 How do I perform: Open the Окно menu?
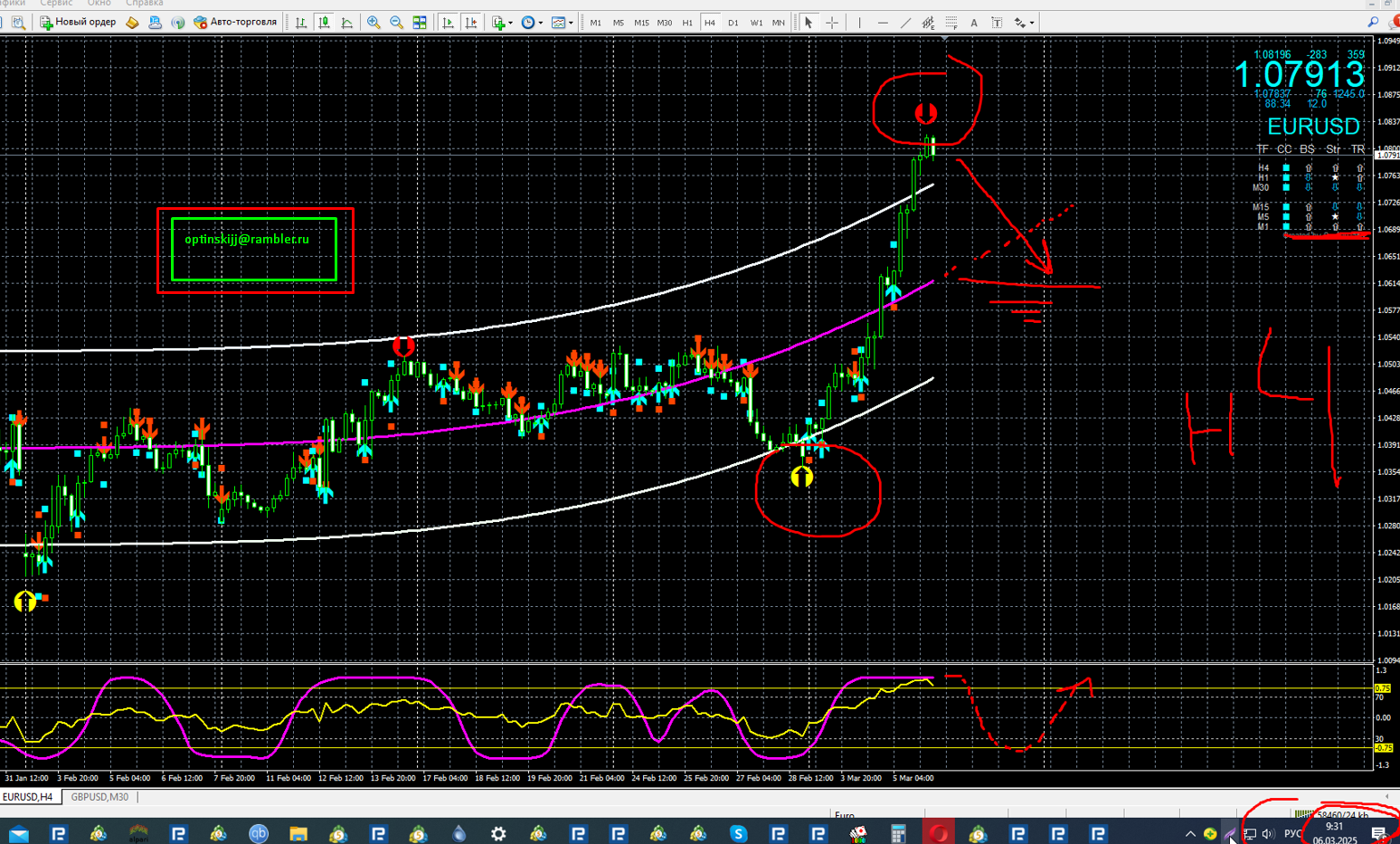click(99, 4)
